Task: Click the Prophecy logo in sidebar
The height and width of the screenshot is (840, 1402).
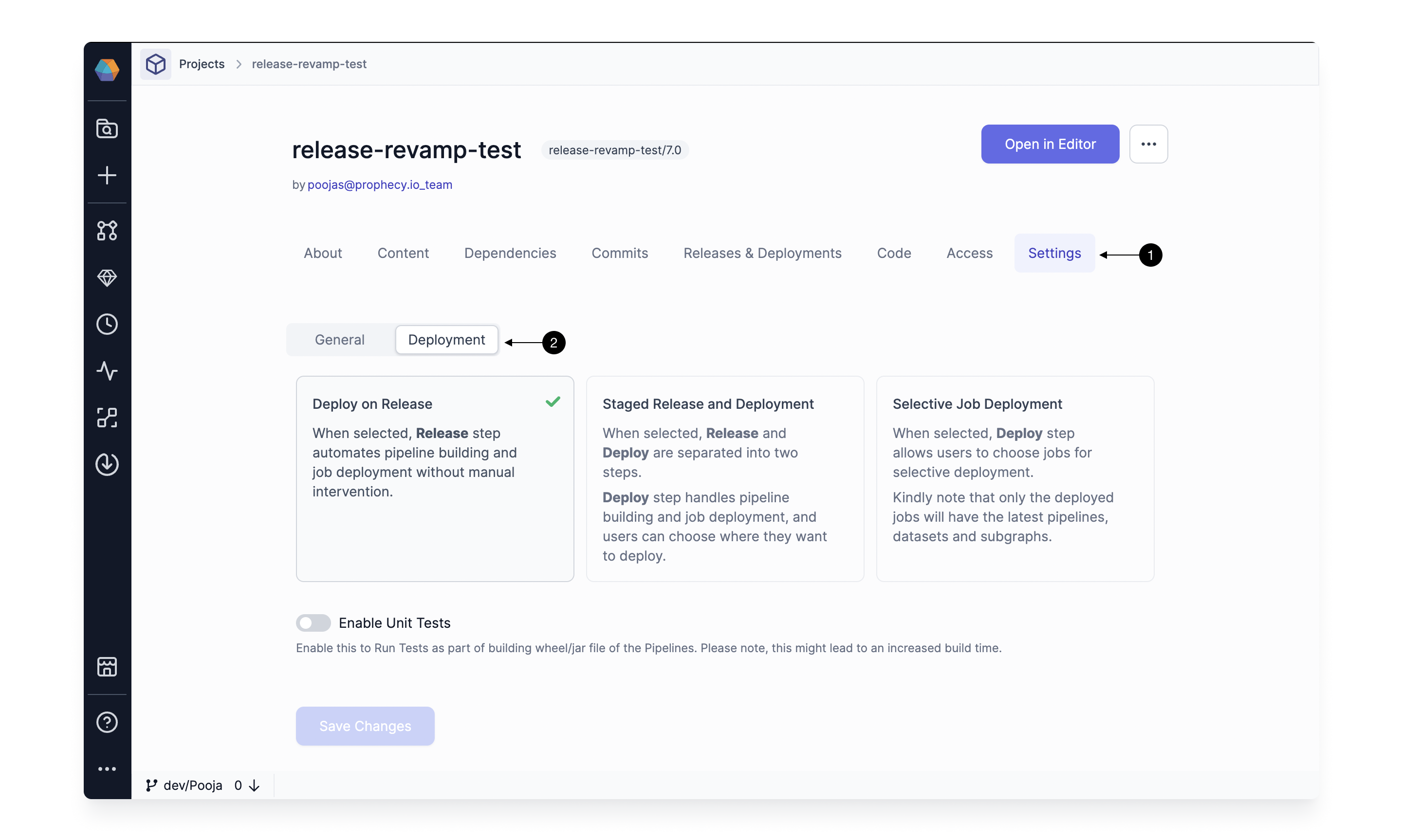Action: tap(107, 70)
